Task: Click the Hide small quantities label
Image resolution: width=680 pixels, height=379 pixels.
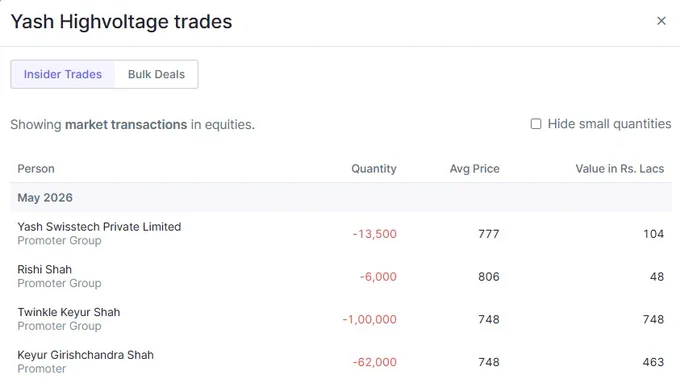Action: 609,124
